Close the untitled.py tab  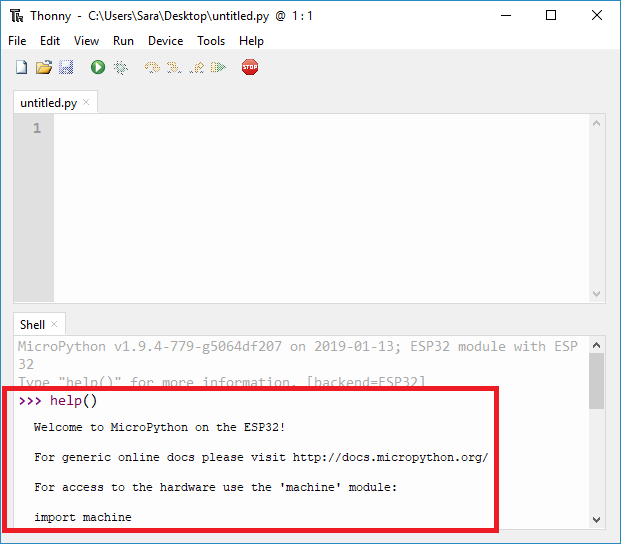[87, 102]
